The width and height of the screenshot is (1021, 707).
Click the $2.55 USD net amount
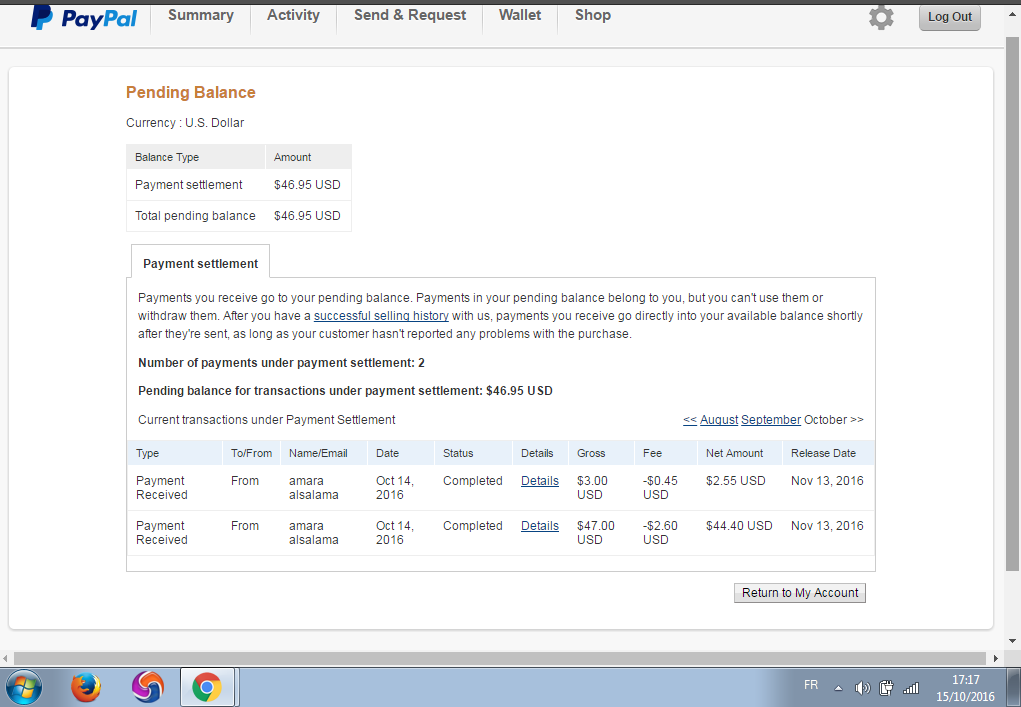coord(735,480)
